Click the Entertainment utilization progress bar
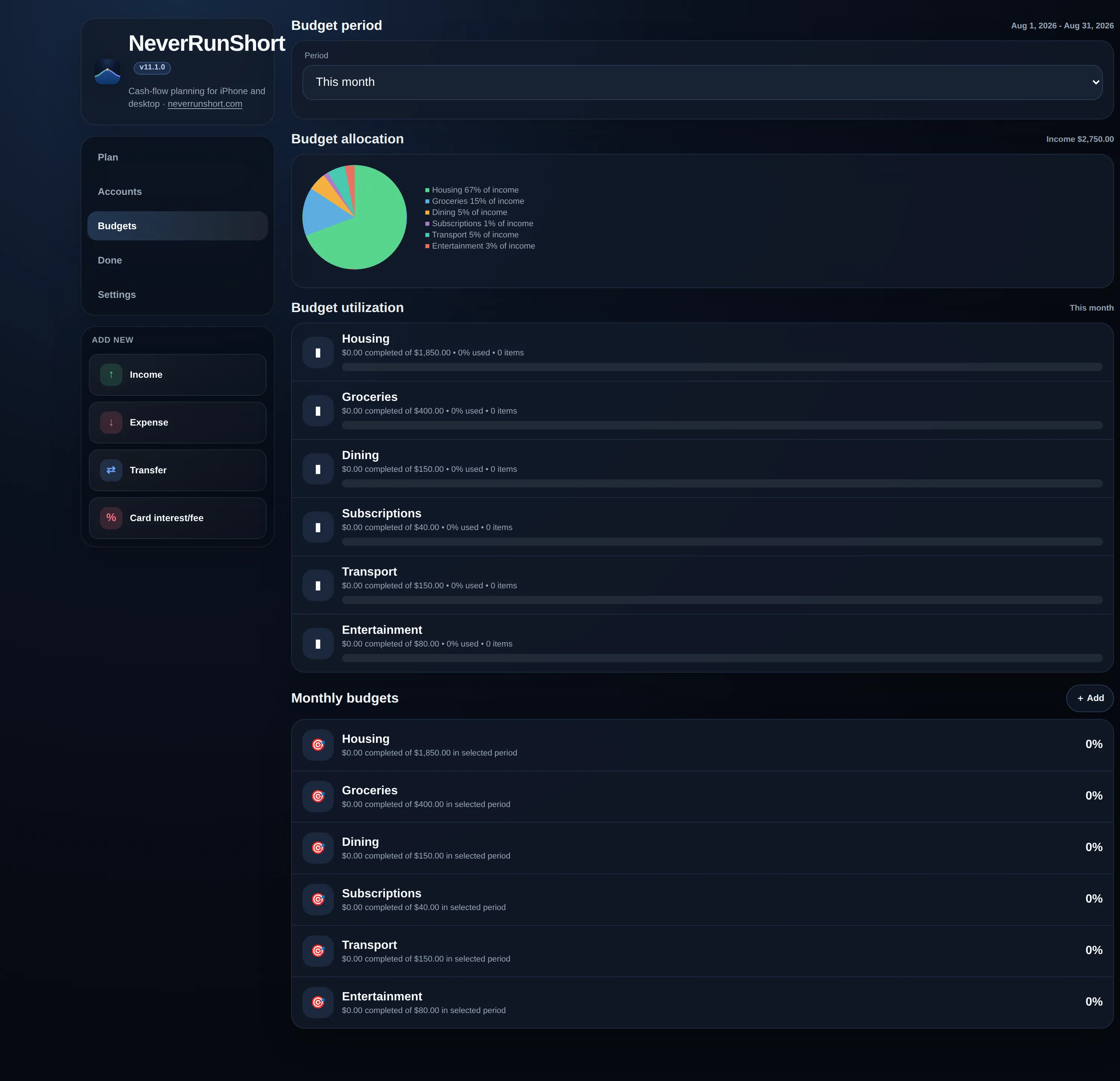1120x1081 pixels. tap(722, 658)
